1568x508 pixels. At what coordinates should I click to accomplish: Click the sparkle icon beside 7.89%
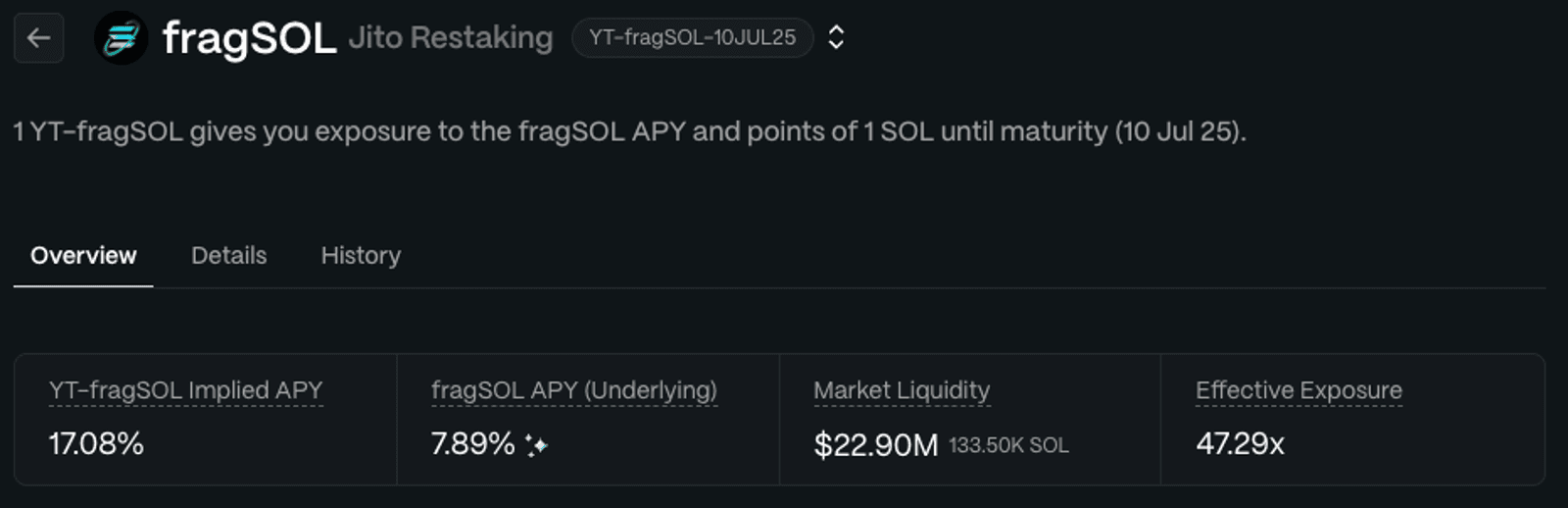pyautogui.click(x=536, y=445)
